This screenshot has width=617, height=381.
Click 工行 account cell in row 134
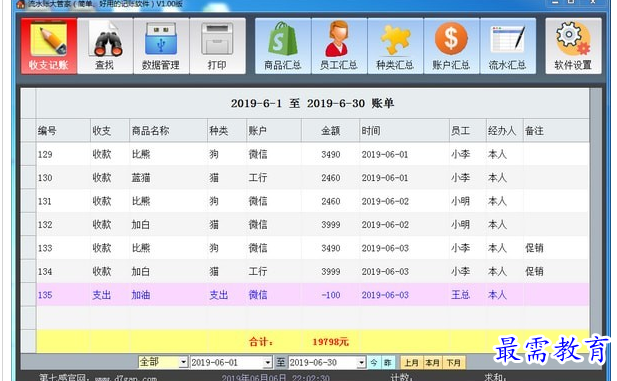pos(258,272)
